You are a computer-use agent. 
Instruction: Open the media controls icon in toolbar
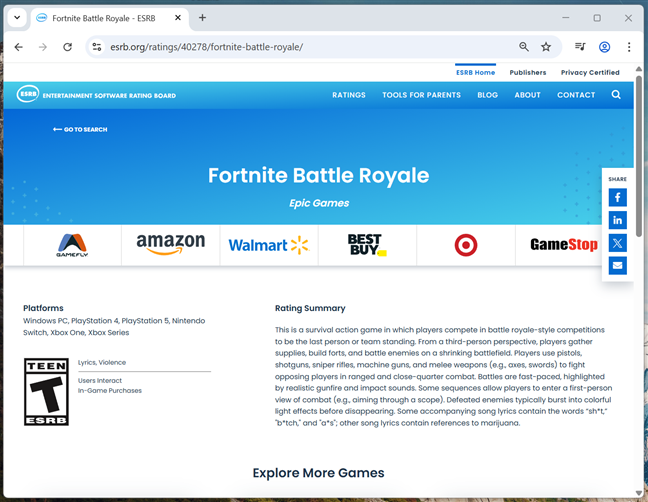[580, 47]
